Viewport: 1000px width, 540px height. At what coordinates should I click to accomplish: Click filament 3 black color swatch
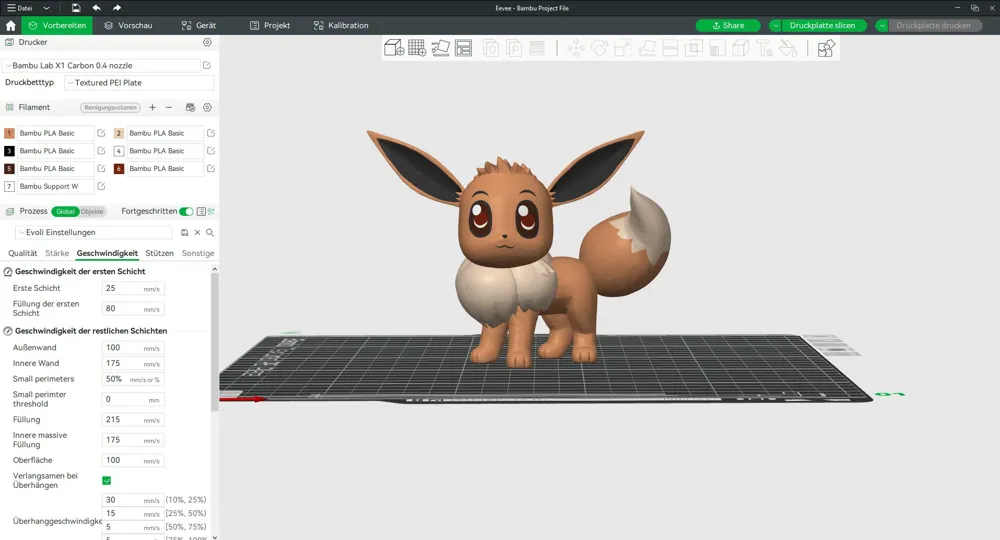[x=9, y=151]
